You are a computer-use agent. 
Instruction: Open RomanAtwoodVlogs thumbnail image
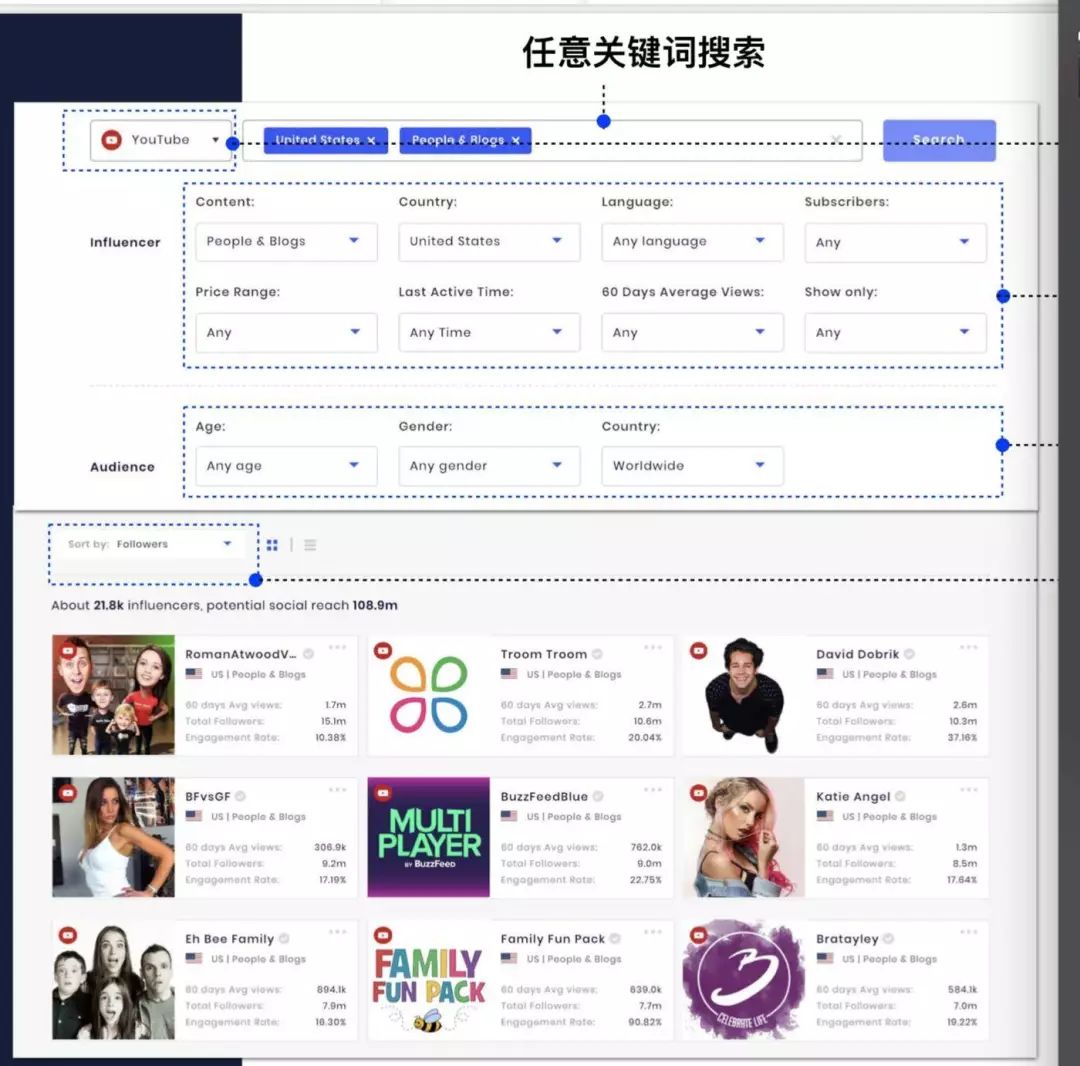click(x=114, y=695)
